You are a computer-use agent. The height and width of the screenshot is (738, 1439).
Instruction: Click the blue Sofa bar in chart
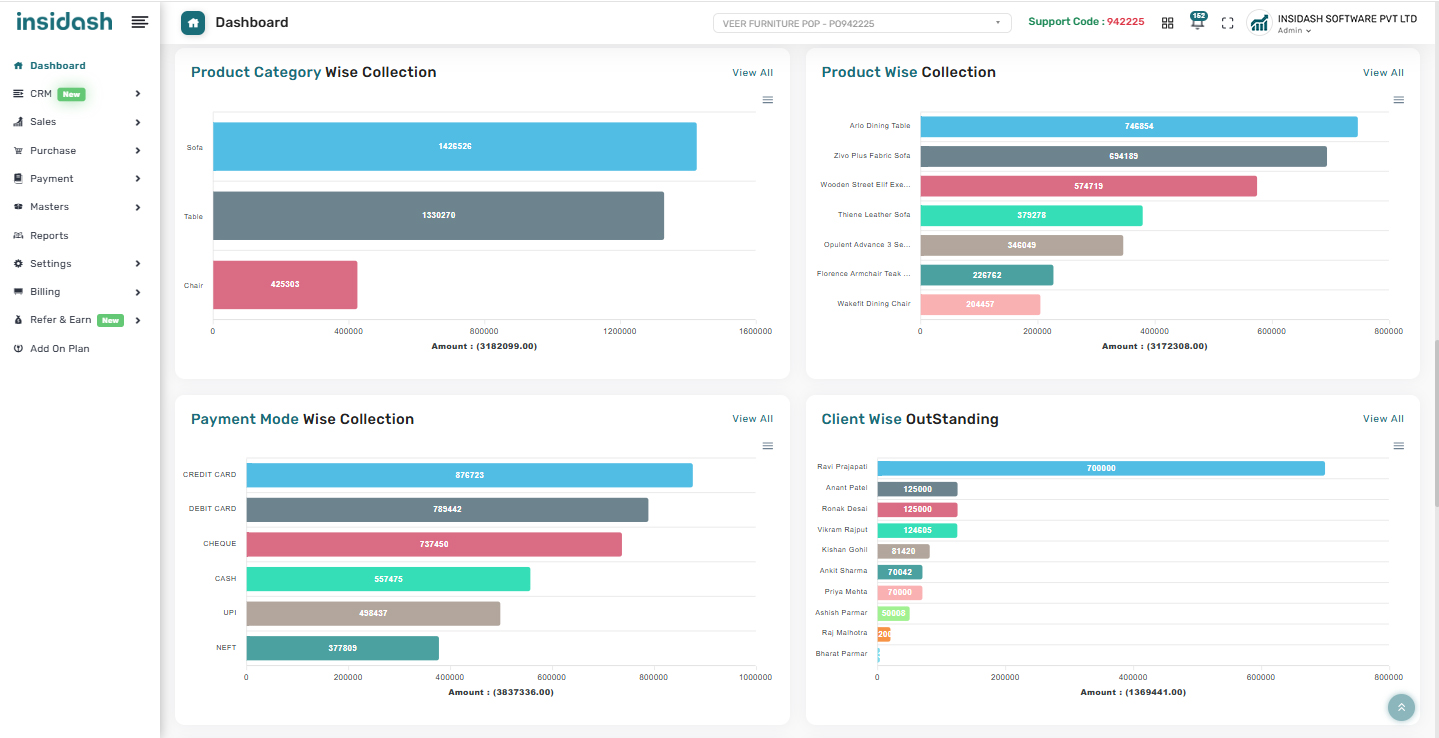click(454, 147)
